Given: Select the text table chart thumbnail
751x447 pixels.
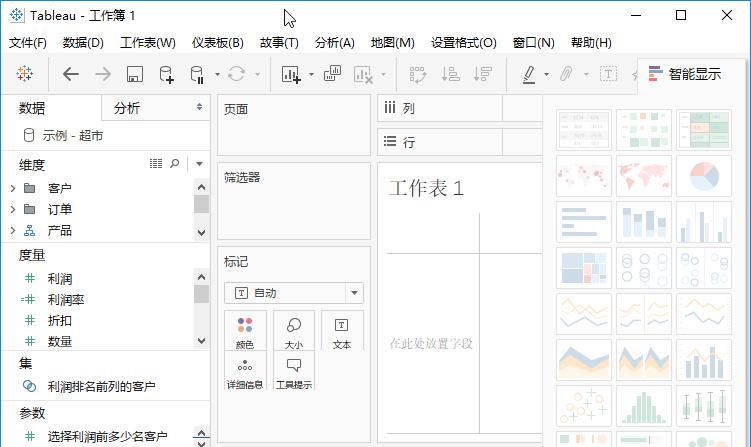Looking at the screenshot, I should point(584,130).
